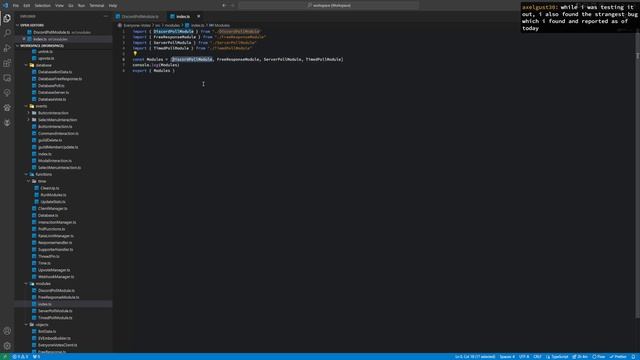This screenshot has width=640, height=360.
Task: Open TimedPollModule.ts in modules folder
Action: (55, 318)
